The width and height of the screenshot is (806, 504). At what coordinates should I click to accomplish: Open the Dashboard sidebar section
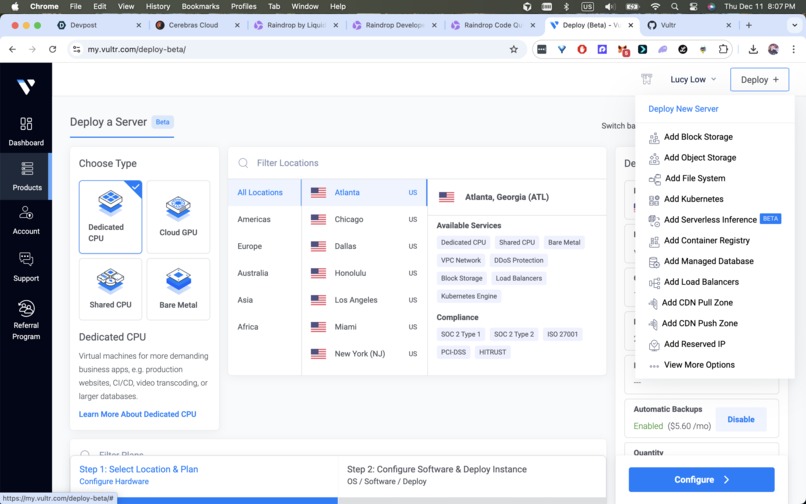[x=26, y=132]
